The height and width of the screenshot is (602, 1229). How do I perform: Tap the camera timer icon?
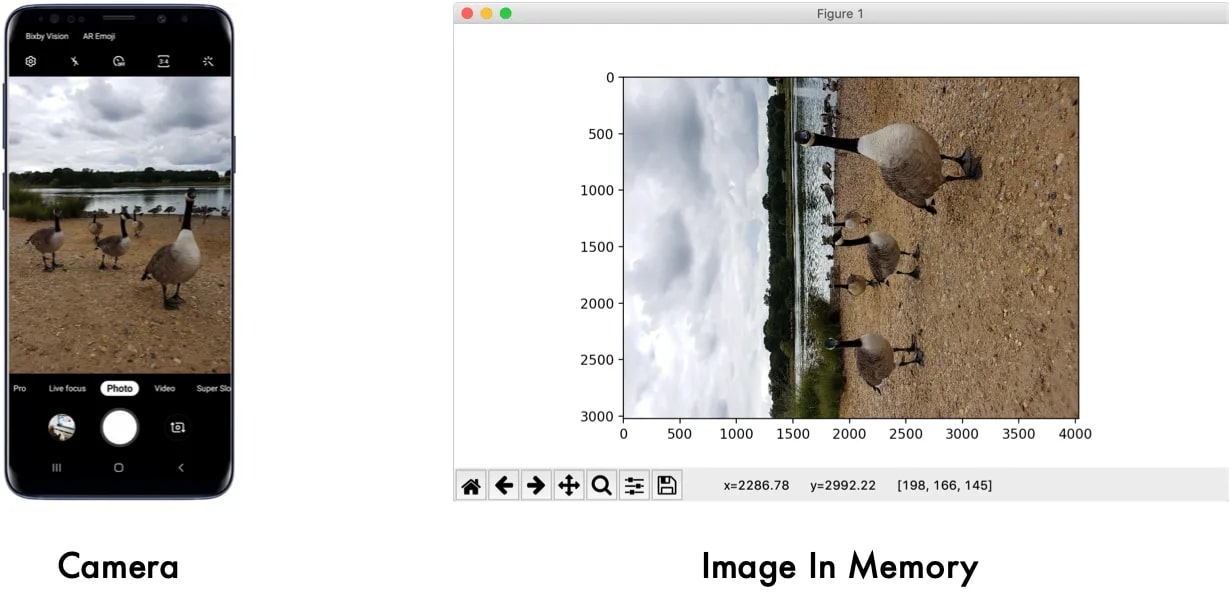coord(119,61)
